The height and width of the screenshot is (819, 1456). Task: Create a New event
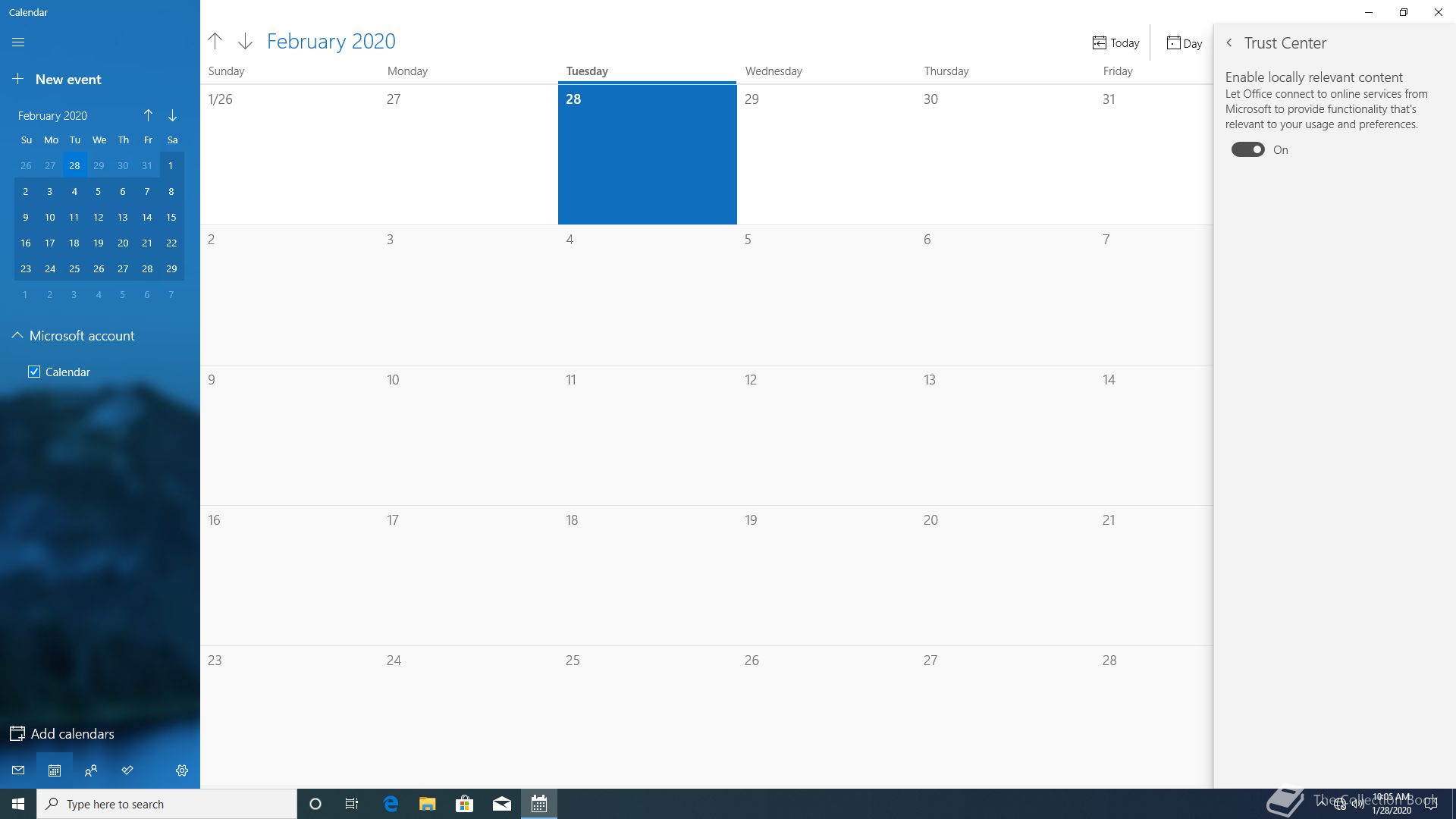pyautogui.click(x=57, y=80)
